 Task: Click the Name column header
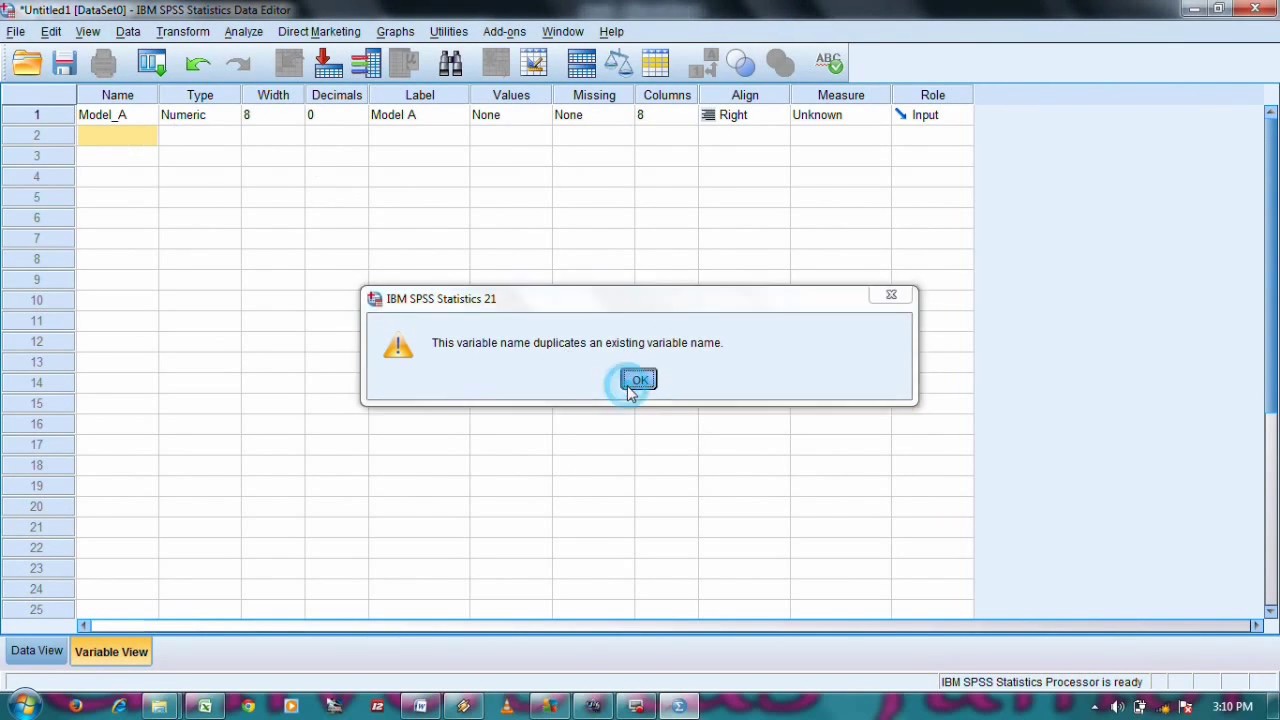118,95
